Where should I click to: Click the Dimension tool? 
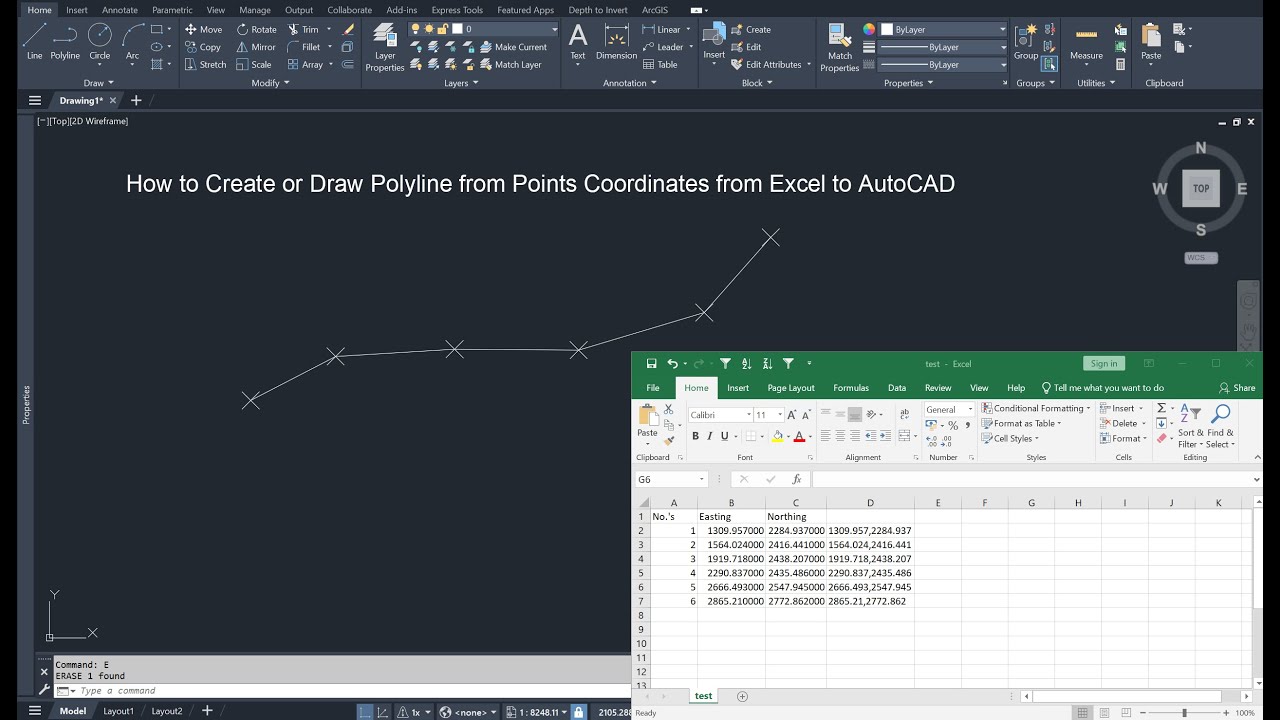click(x=616, y=41)
